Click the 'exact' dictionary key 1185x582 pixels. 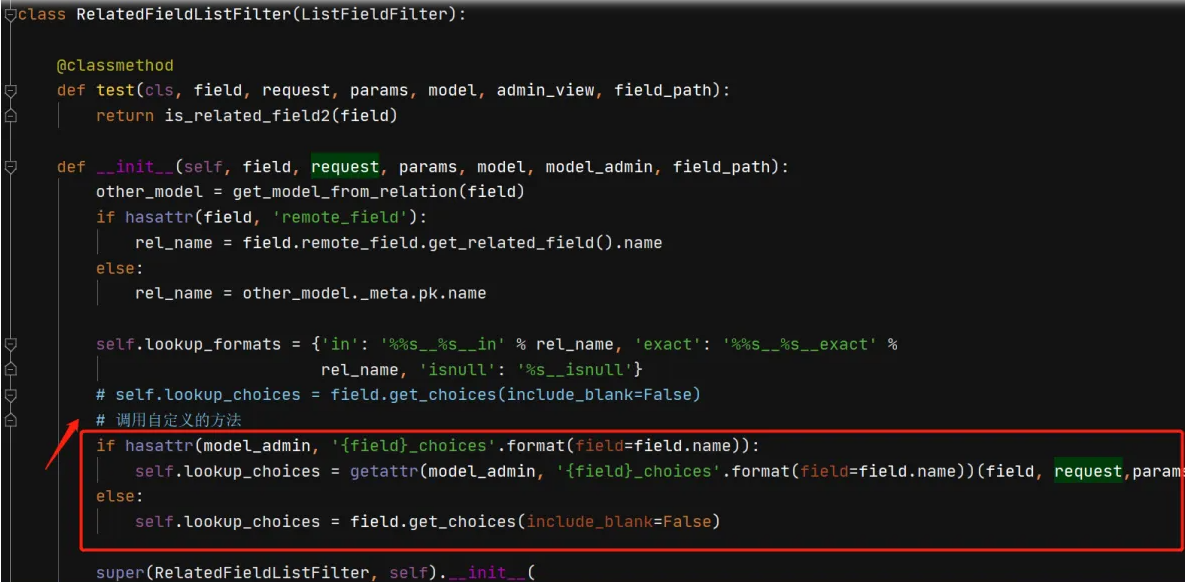point(667,344)
